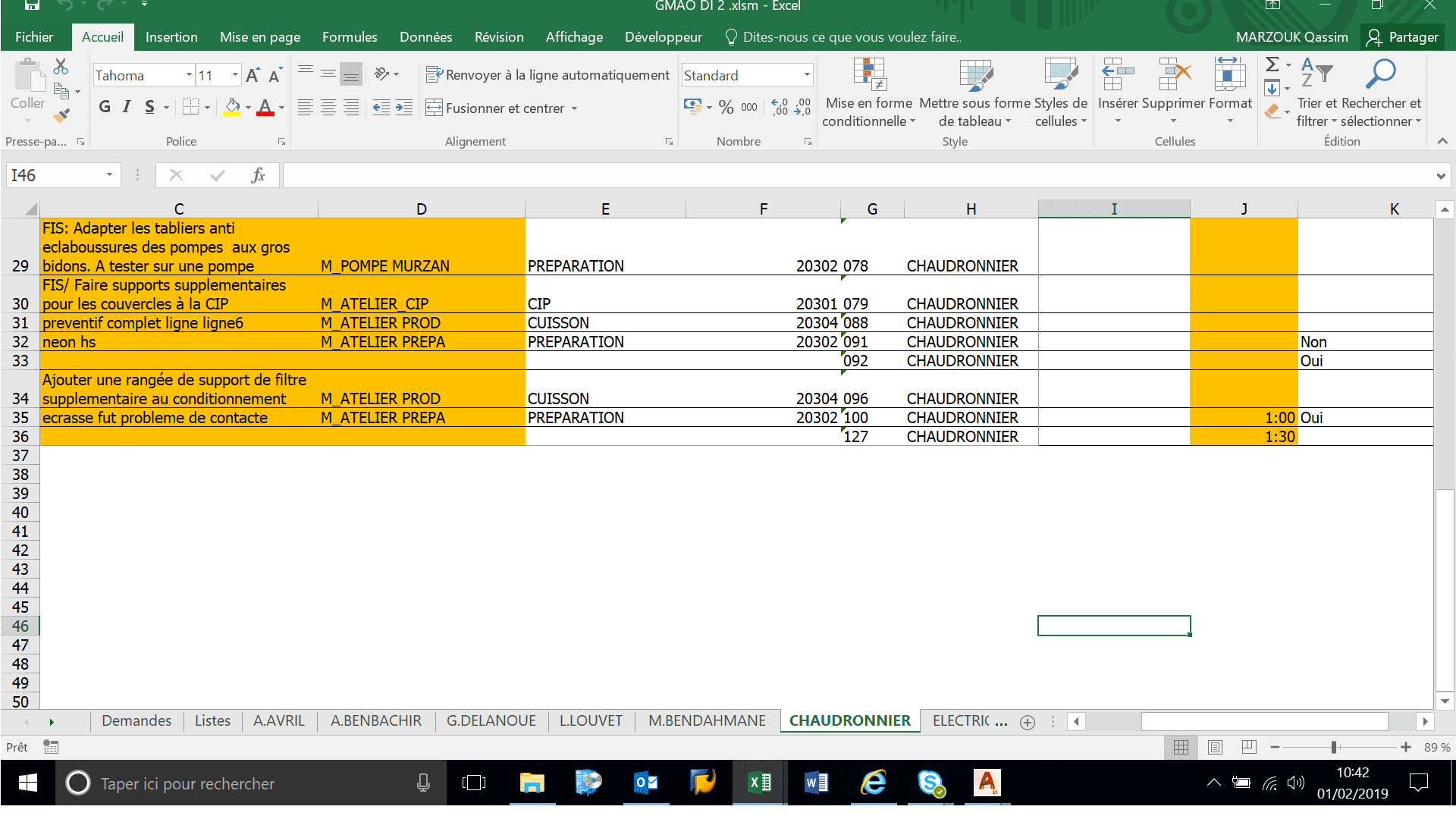Click the Insert Function fx icon
Image resolution: width=1456 pixels, height=819 pixels.
[x=258, y=175]
